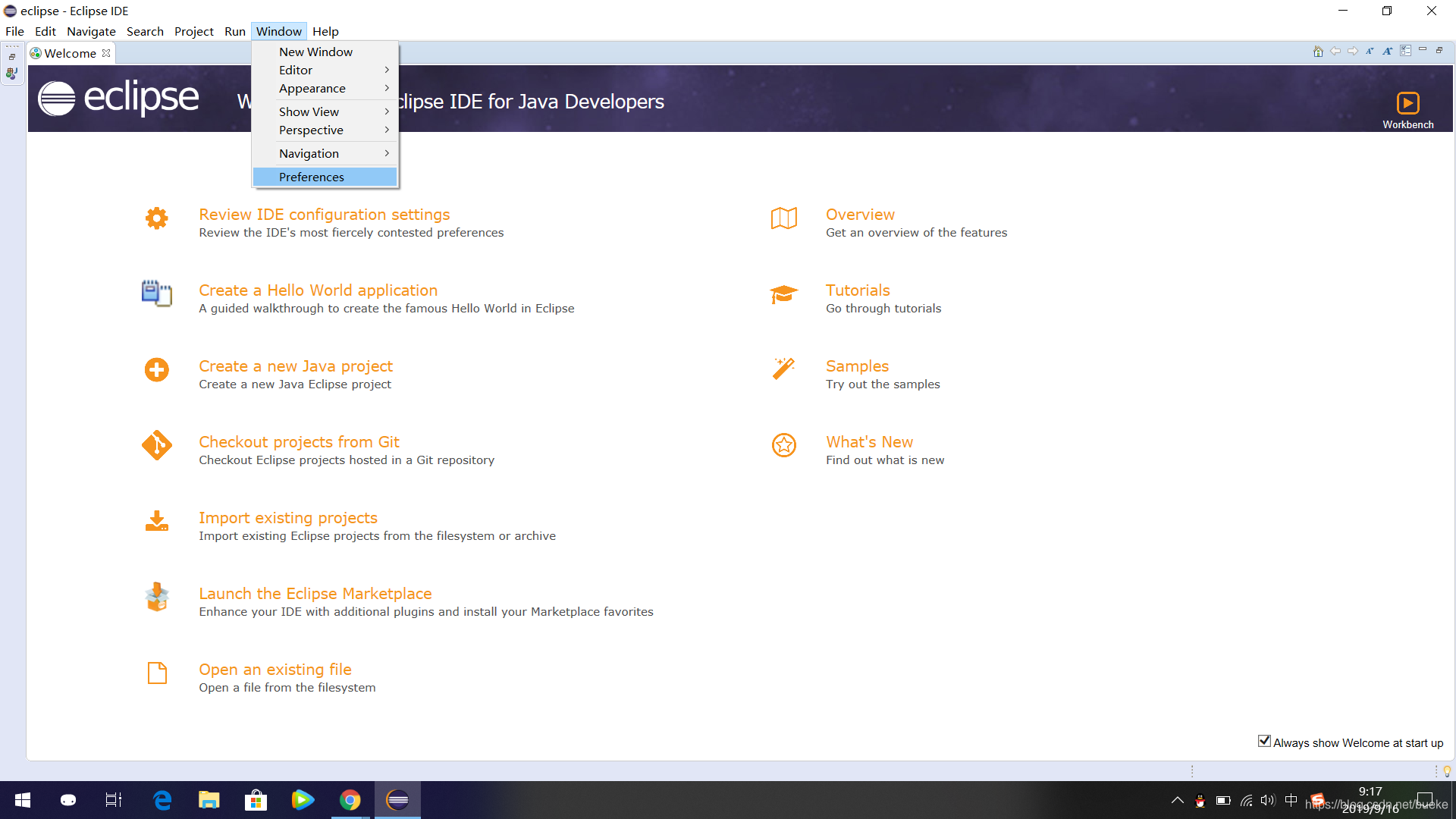Open Google Chrome from the taskbar

350,800
